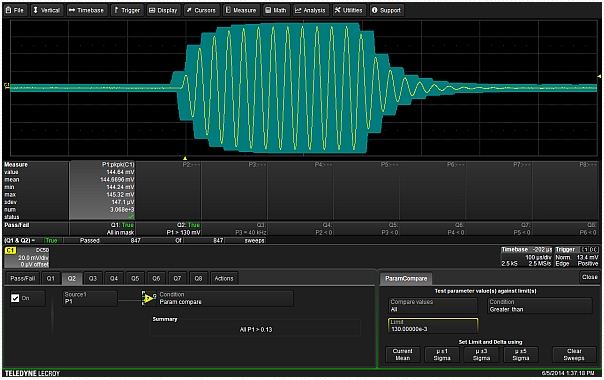Select the ParamCompare tab
Image resolution: width=604 pixels, height=380 pixels.
tap(406, 279)
